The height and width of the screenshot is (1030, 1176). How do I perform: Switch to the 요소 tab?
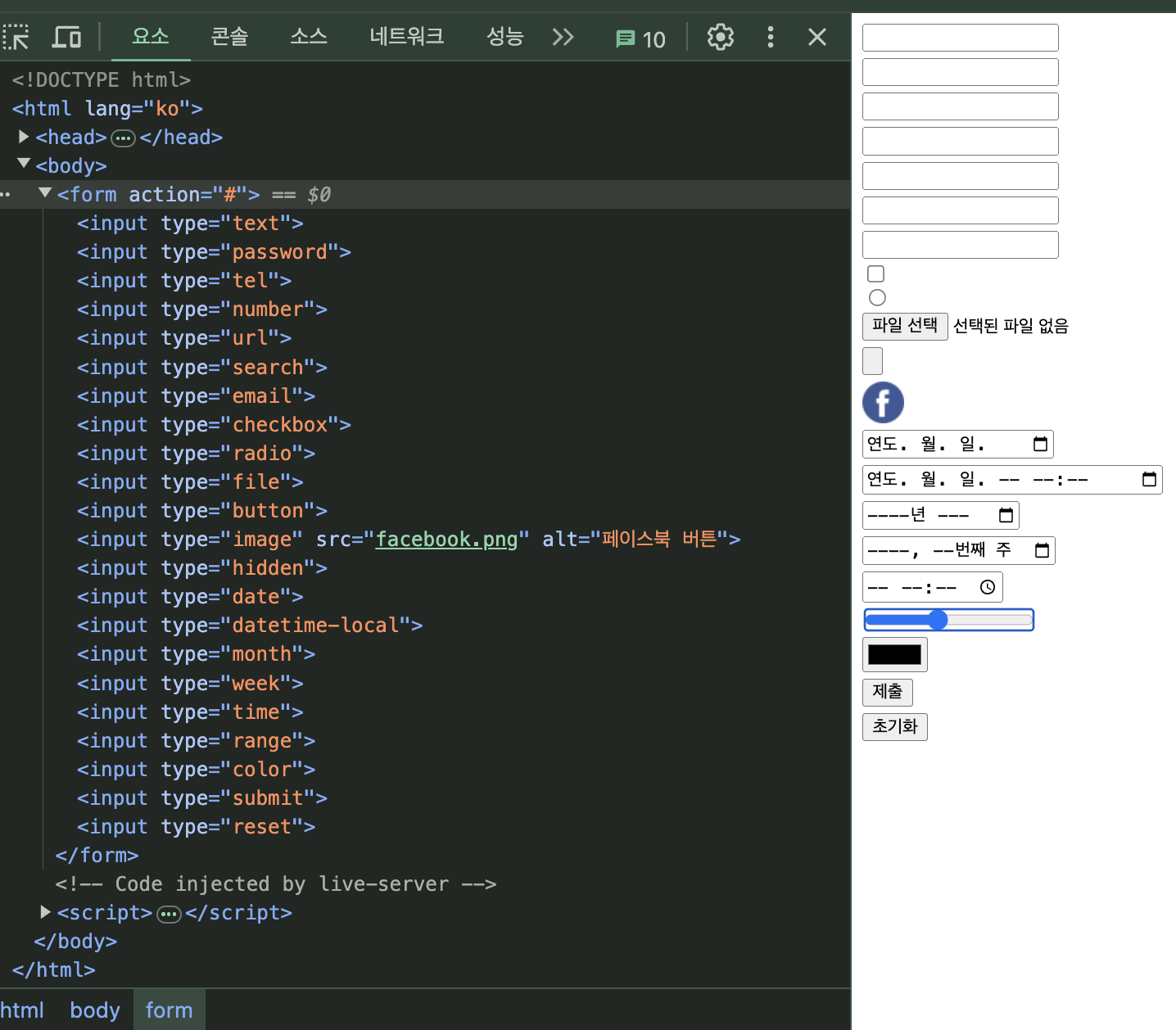click(151, 36)
